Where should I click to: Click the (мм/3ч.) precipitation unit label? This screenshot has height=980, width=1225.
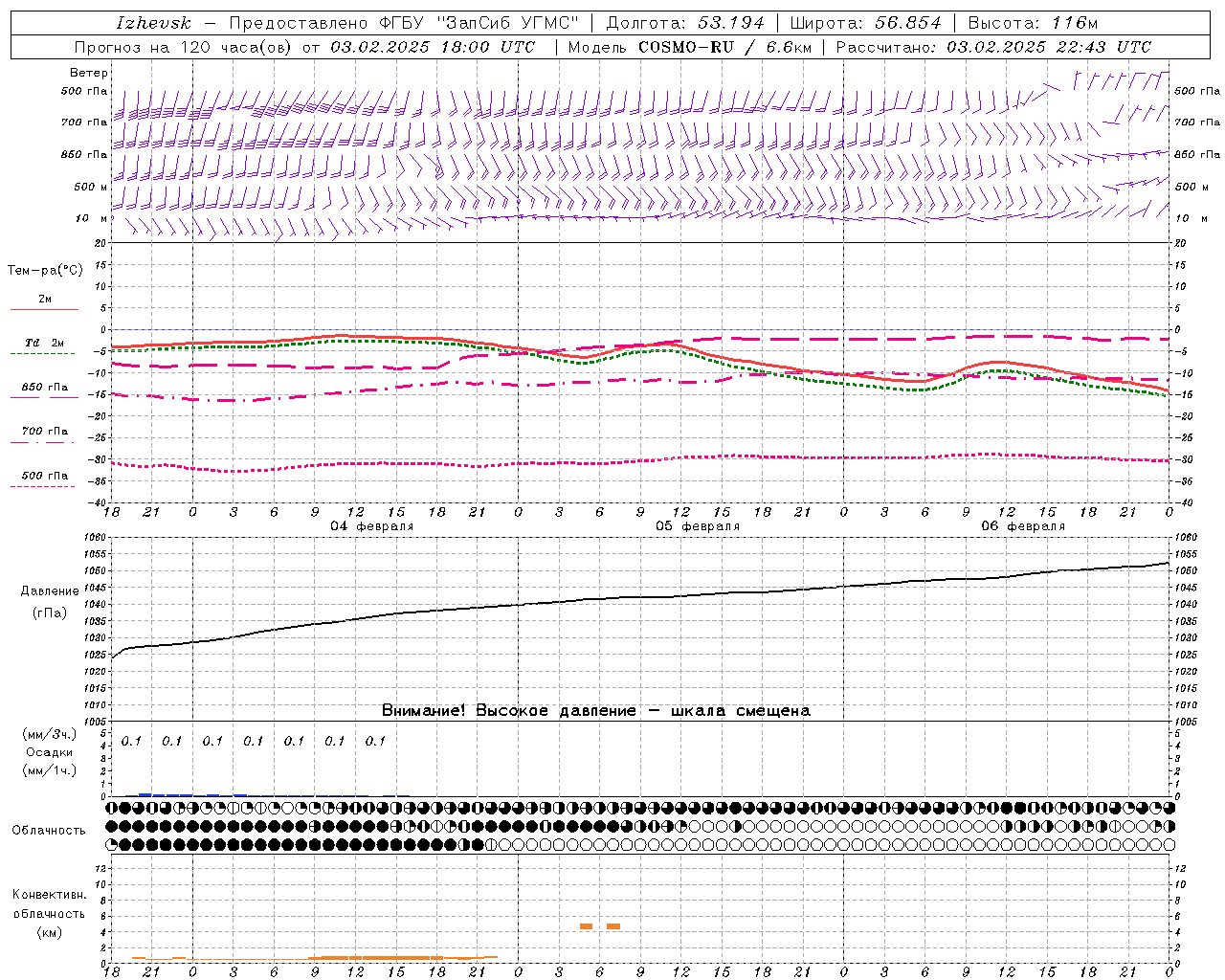click(x=50, y=735)
